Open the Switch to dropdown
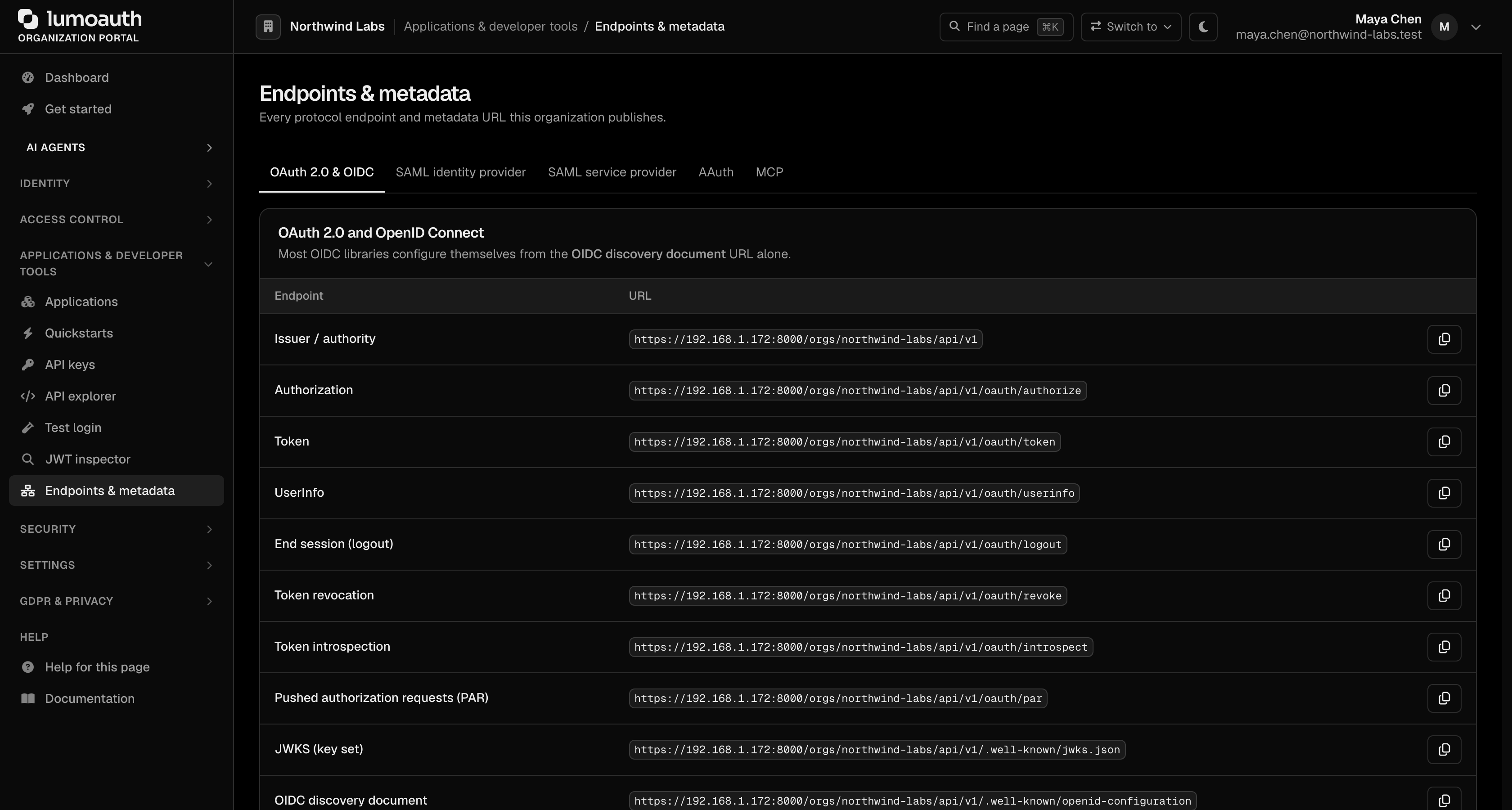1512x810 pixels. tap(1130, 27)
